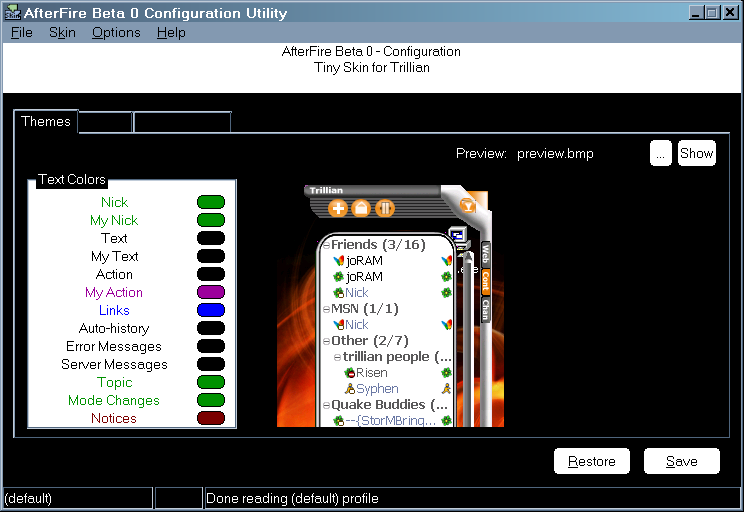
Task: Open the Options menu
Action: [x=116, y=33]
